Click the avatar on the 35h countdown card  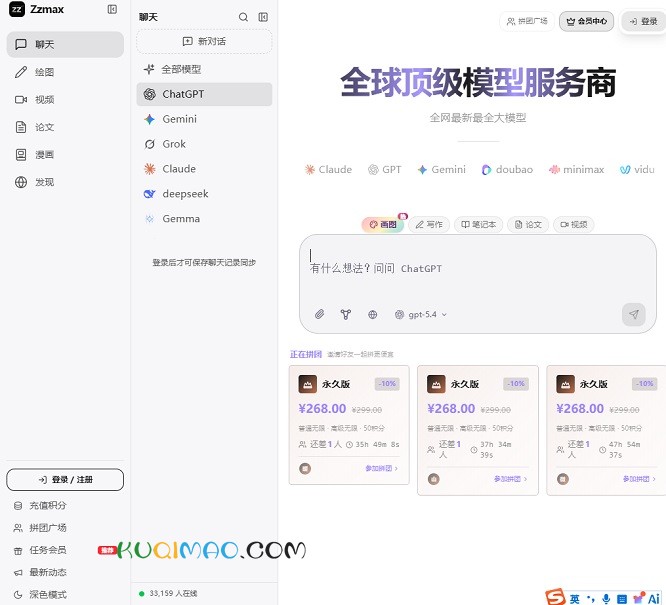[x=305, y=468]
